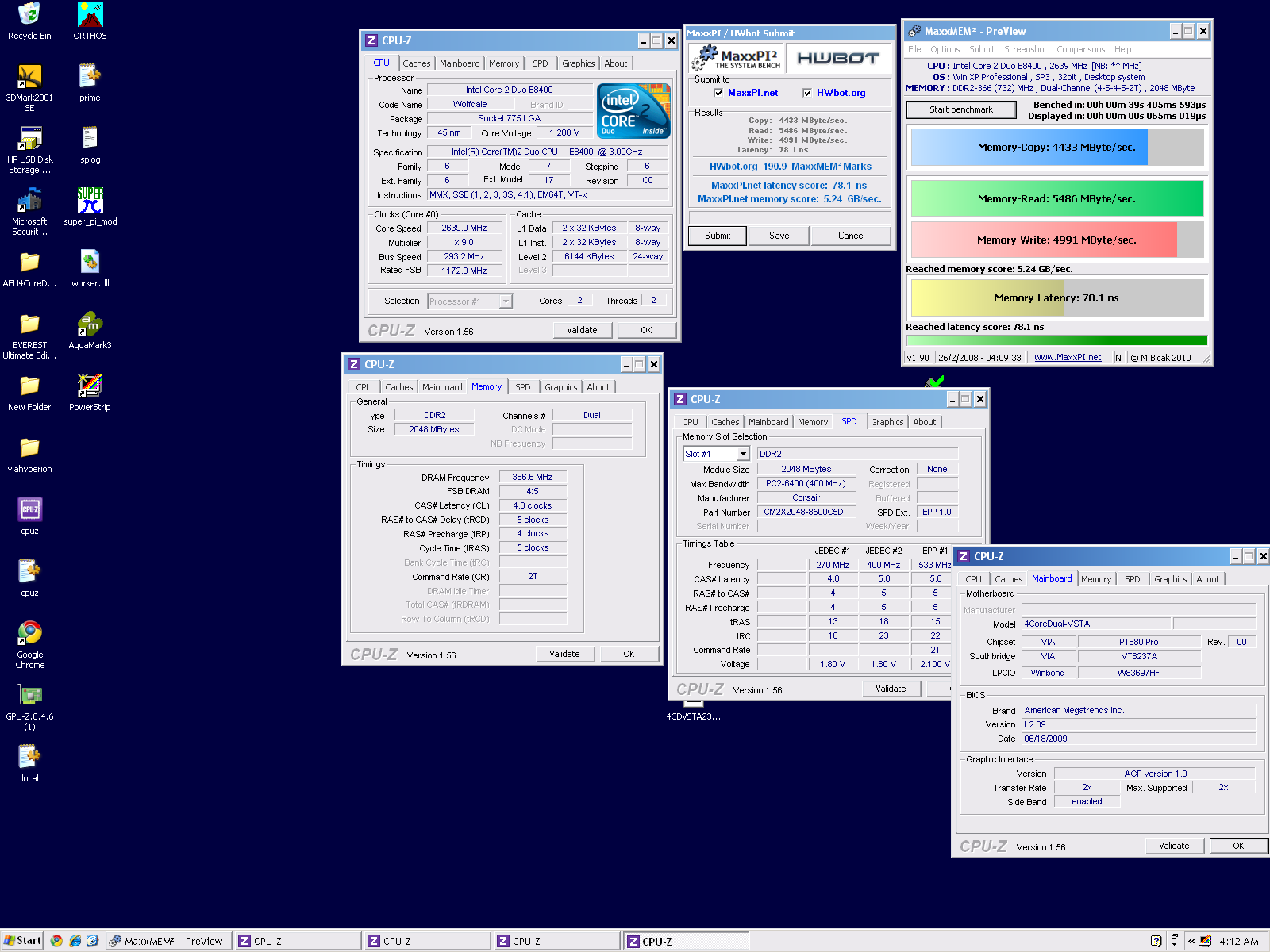Select the prime desktop icon
This screenshot has width=1270, height=952.
click(90, 83)
